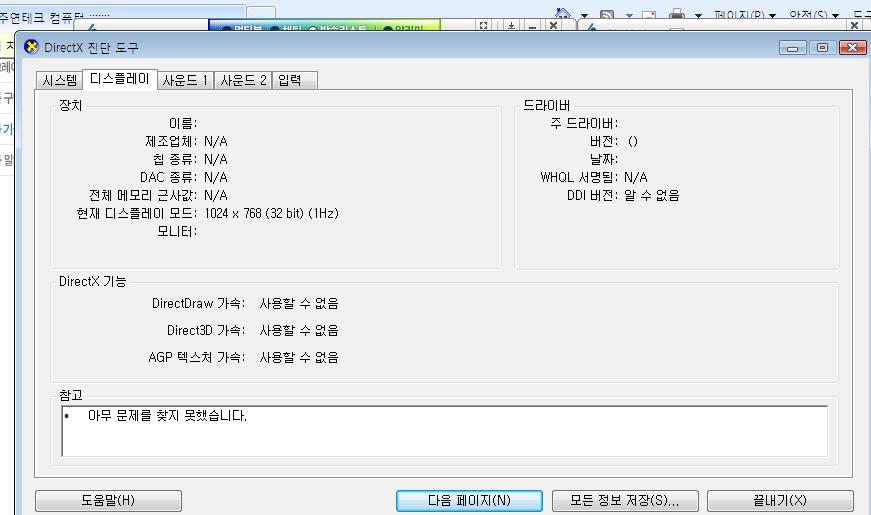Image resolution: width=871 pixels, height=515 pixels.
Task: Open the browser 페이지(P) menu
Action: [744, 16]
